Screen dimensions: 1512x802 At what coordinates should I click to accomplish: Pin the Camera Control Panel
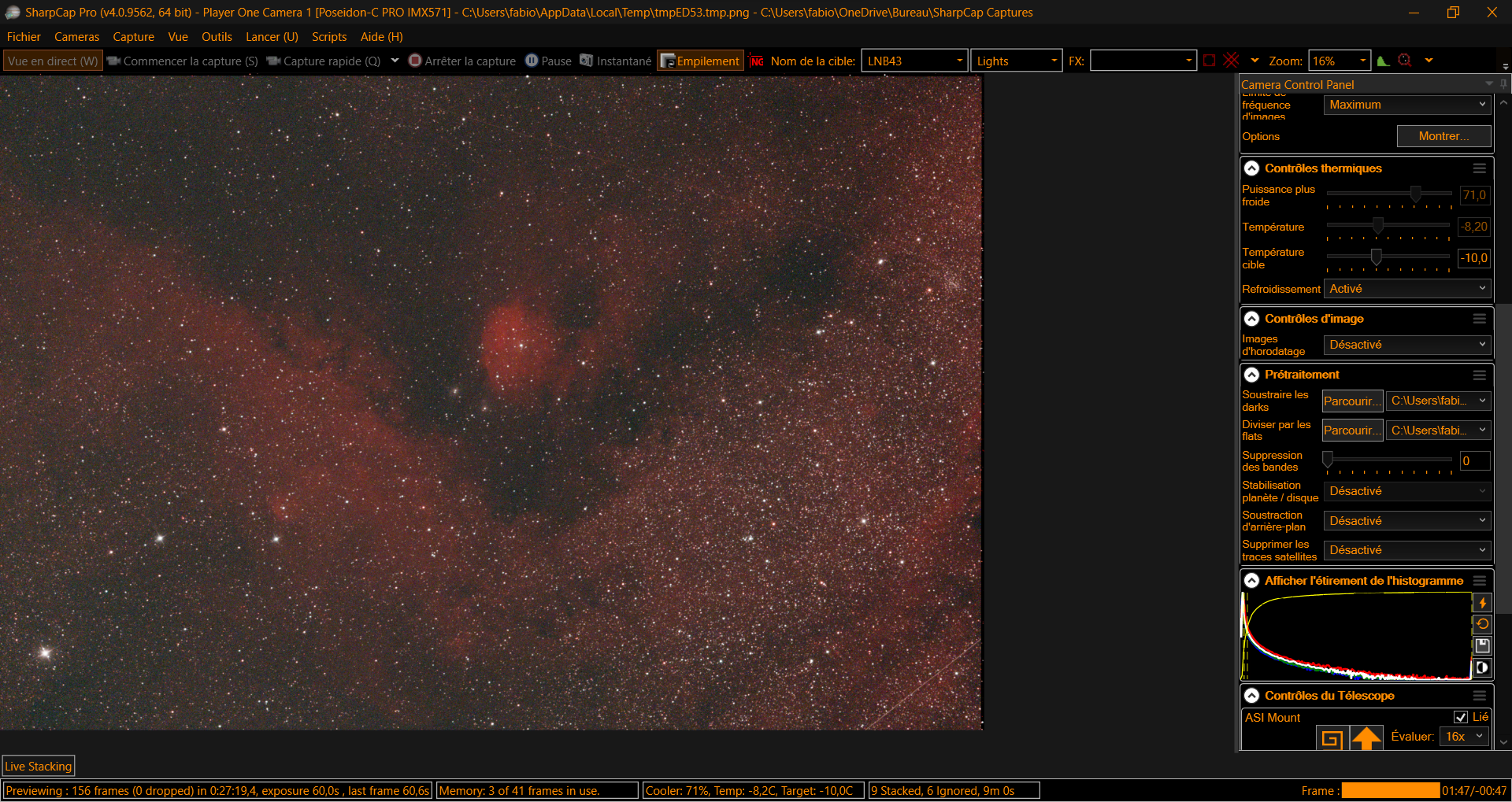tap(1503, 84)
